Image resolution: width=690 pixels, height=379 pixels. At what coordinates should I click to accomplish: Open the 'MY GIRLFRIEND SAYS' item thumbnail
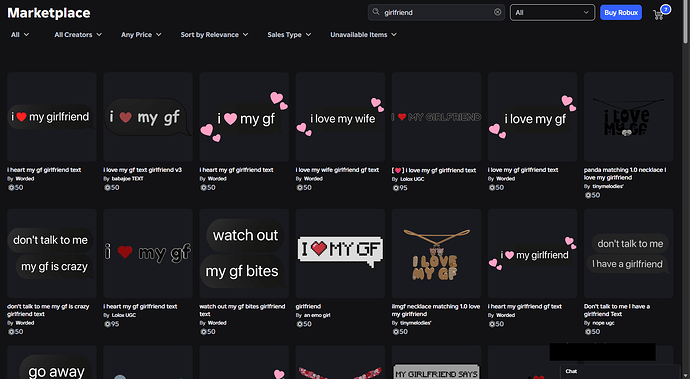[x=436, y=362]
